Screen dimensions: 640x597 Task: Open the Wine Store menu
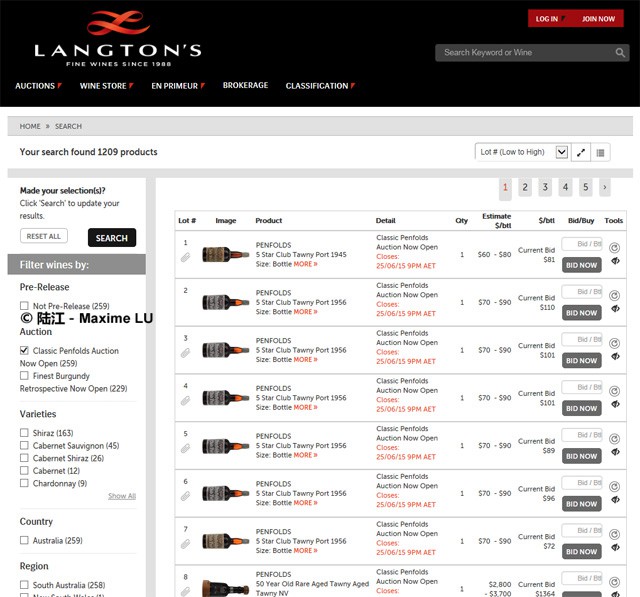(x=106, y=86)
